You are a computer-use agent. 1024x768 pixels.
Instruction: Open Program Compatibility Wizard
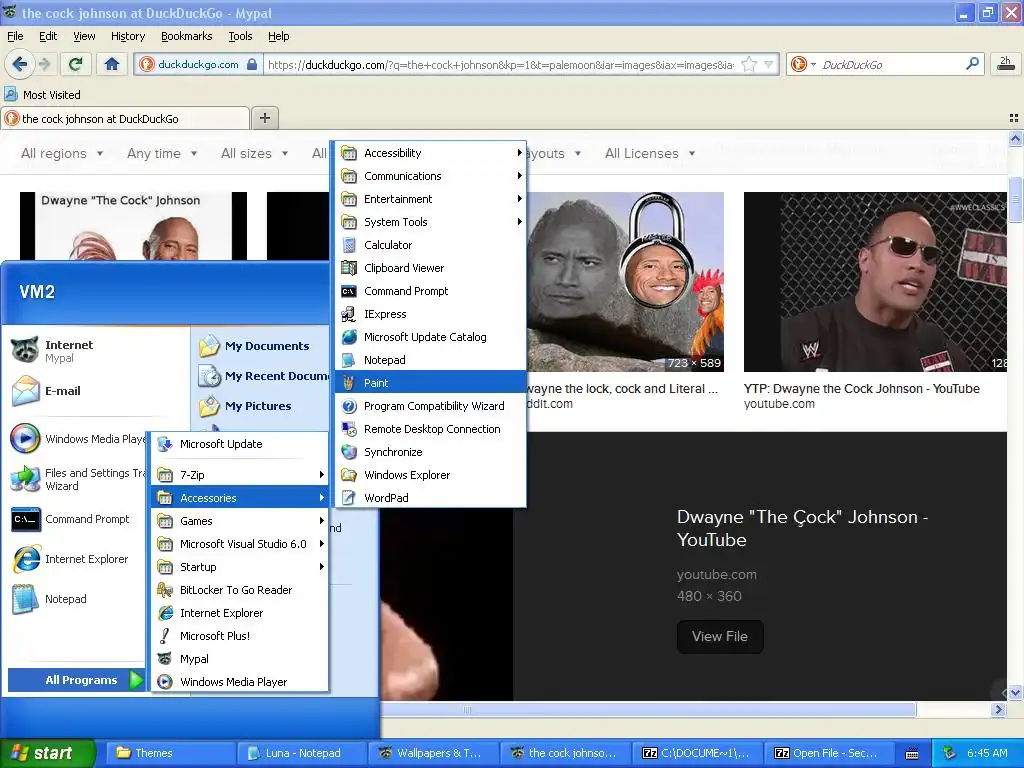(430, 406)
